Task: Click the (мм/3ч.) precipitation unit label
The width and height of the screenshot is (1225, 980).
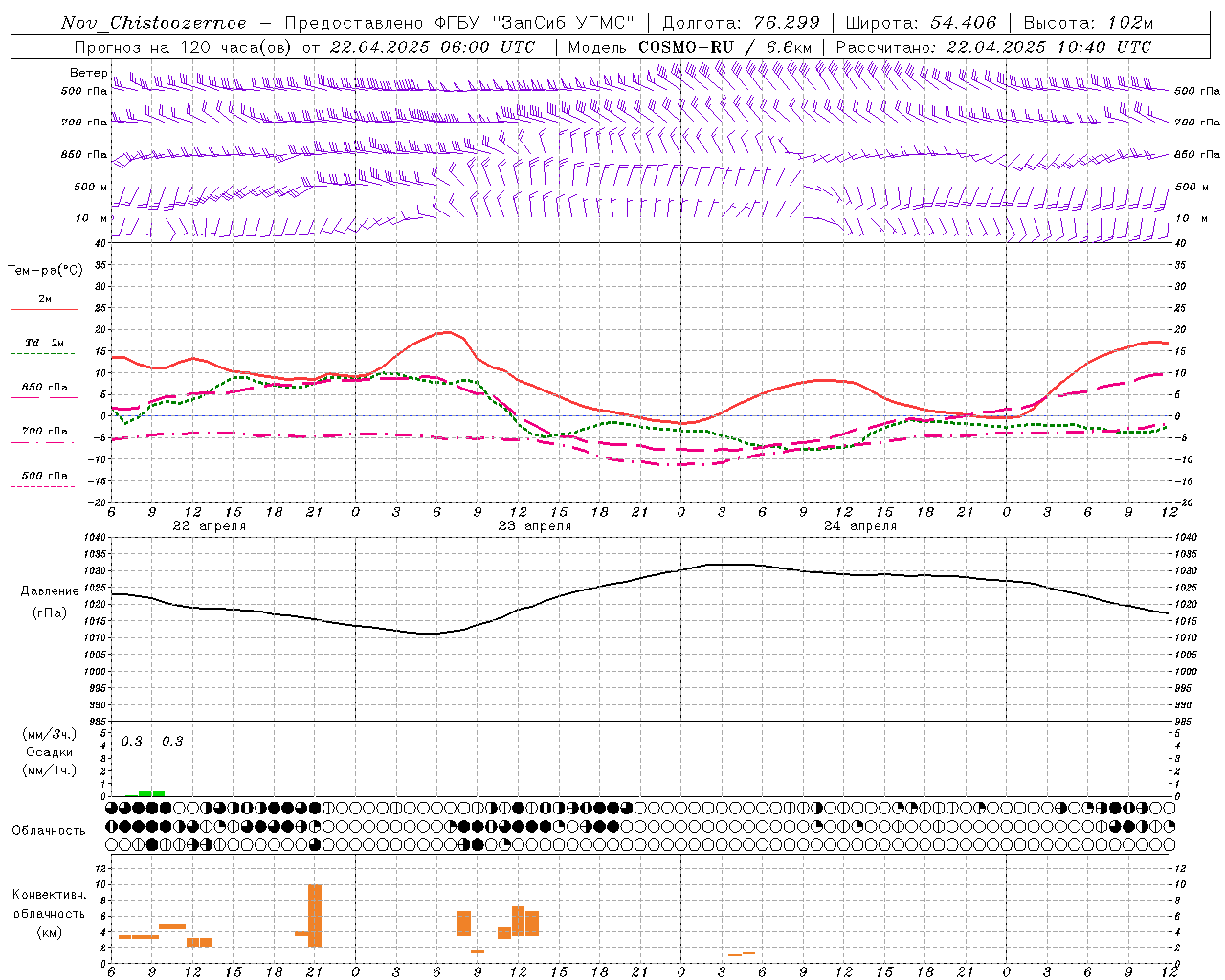Action: click(x=50, y=734)
